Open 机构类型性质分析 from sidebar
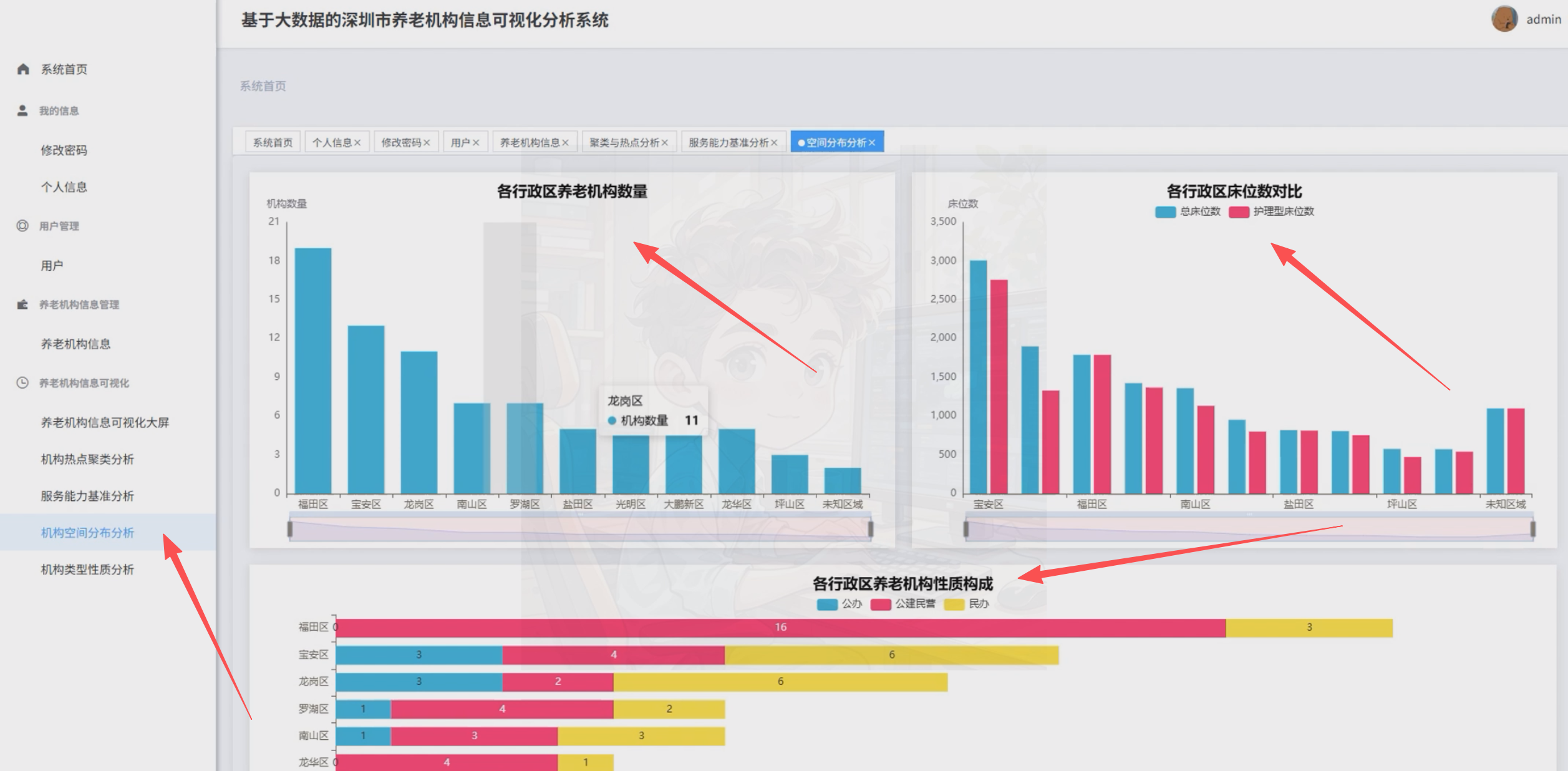The height and width of the screenshot is (771, 1568). point(87,570)
